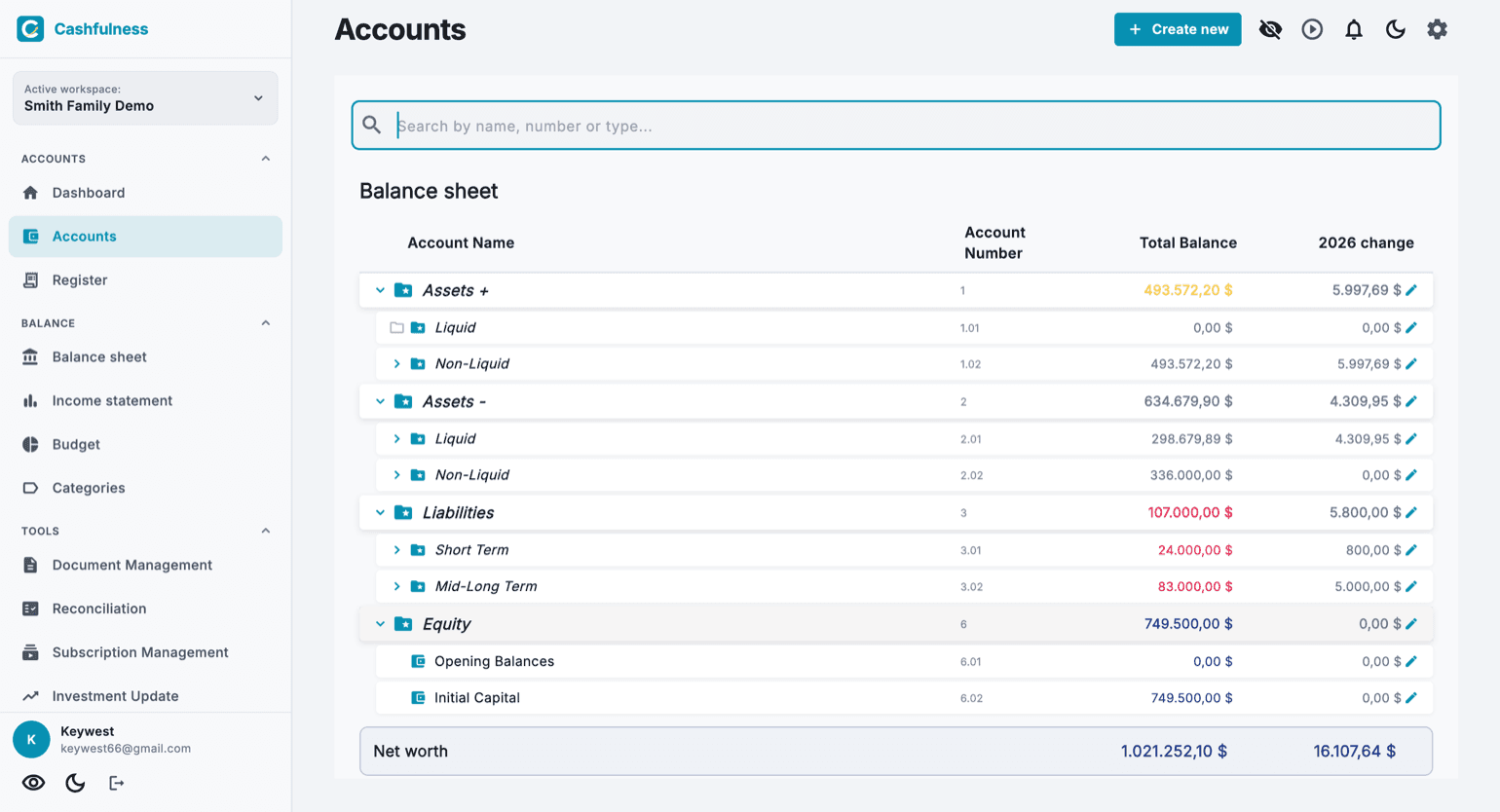Open notifications bell icon
This screenshot has height=812, width=1500.
pos(1354,29)
